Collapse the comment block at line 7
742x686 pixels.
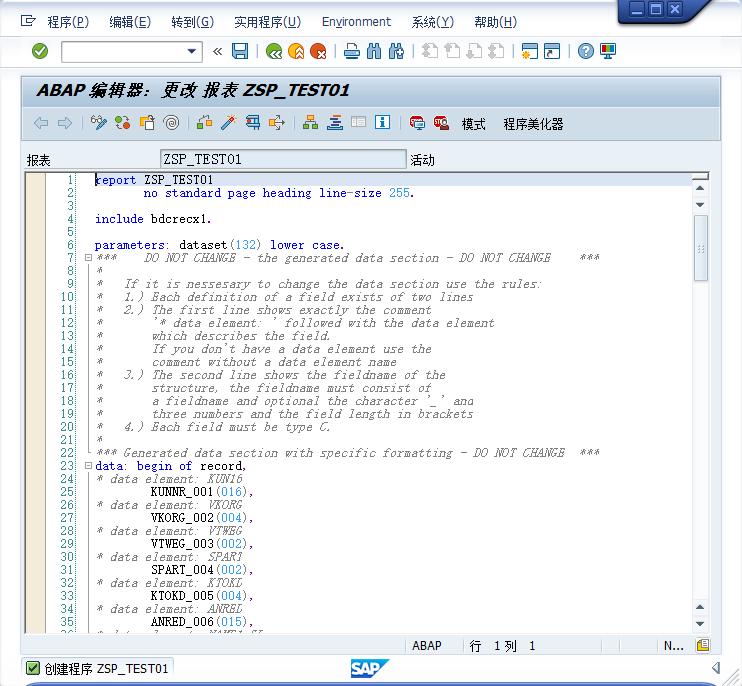click(88, 258)
